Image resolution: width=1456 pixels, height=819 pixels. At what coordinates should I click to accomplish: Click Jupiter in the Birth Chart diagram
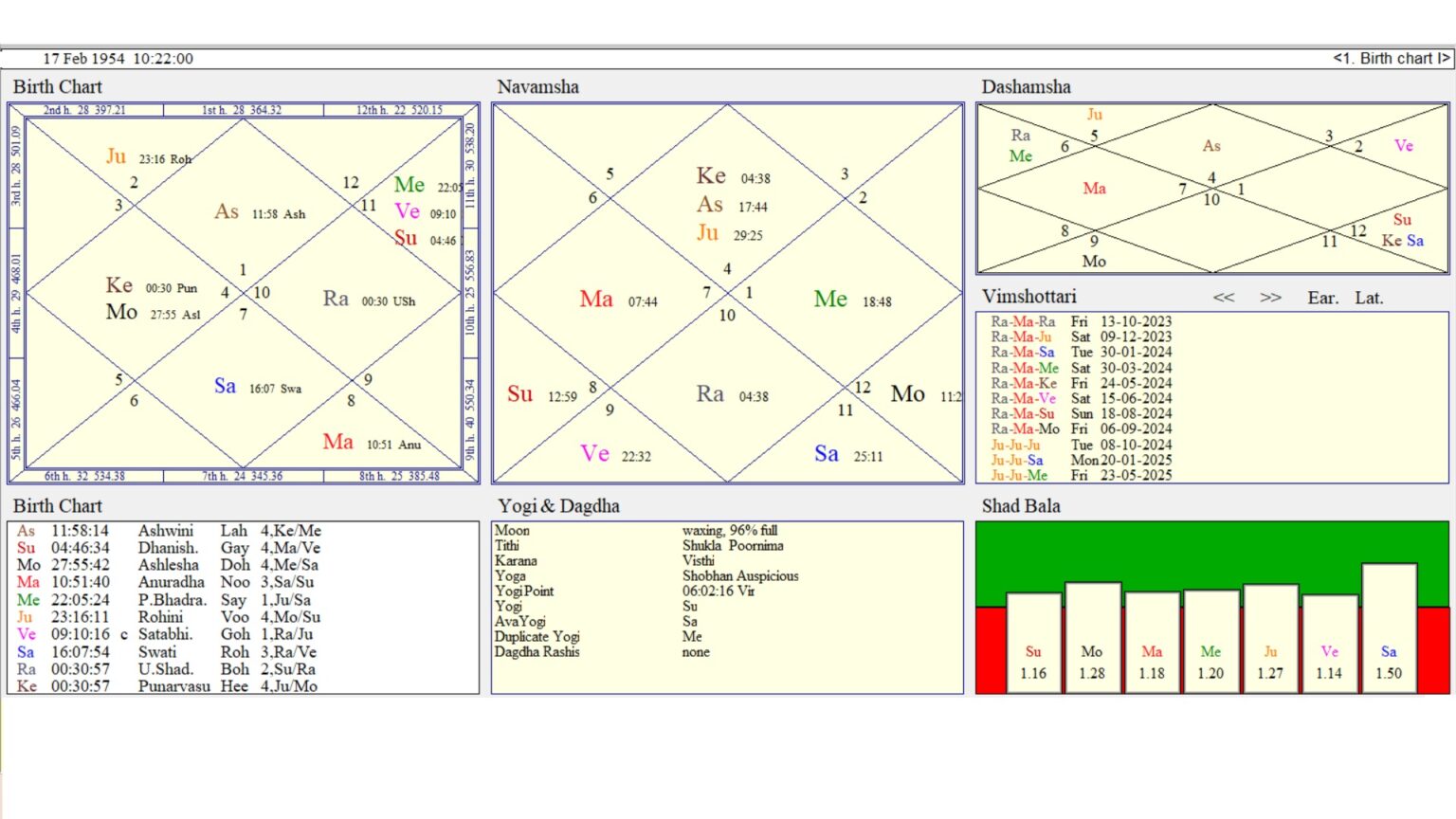coord(116,156)
